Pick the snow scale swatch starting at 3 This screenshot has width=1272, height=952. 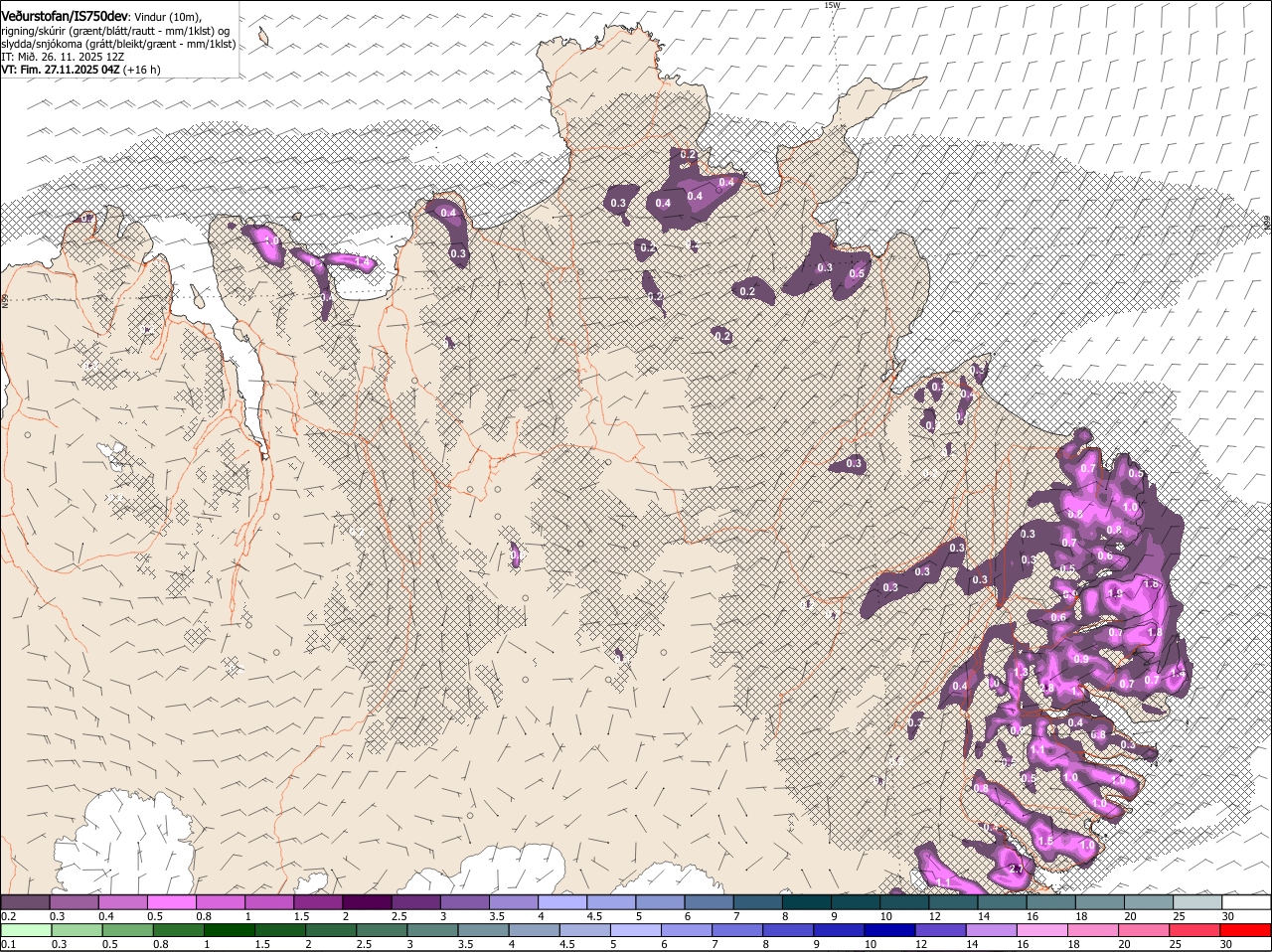464,902
